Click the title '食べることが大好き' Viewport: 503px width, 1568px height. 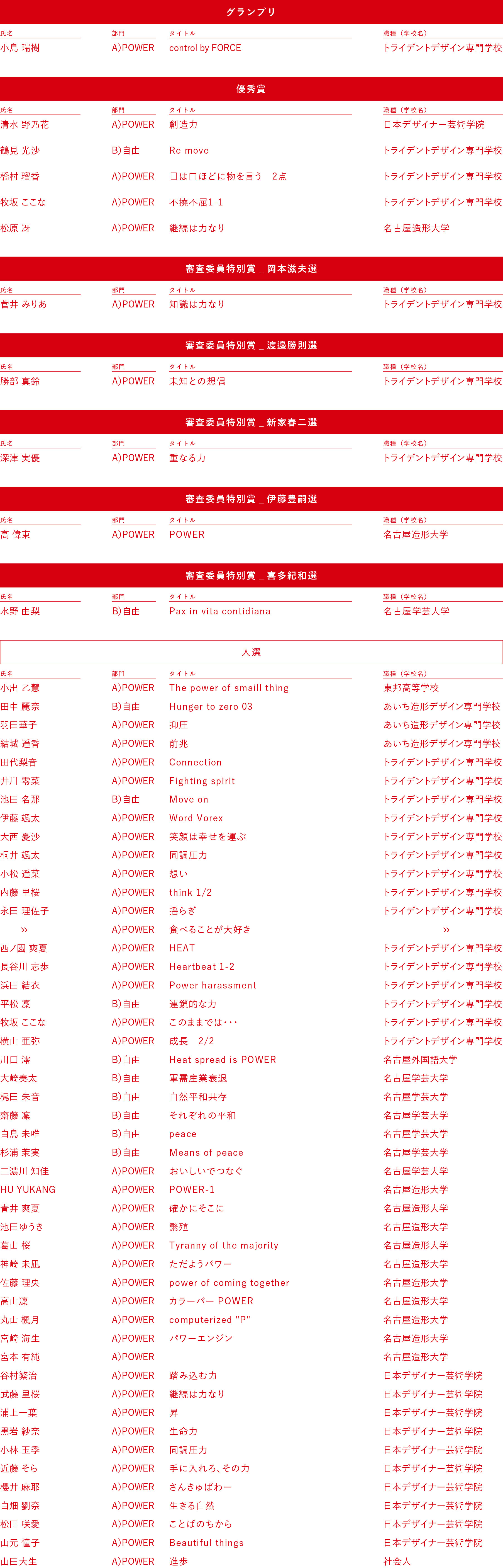[210, 929]
